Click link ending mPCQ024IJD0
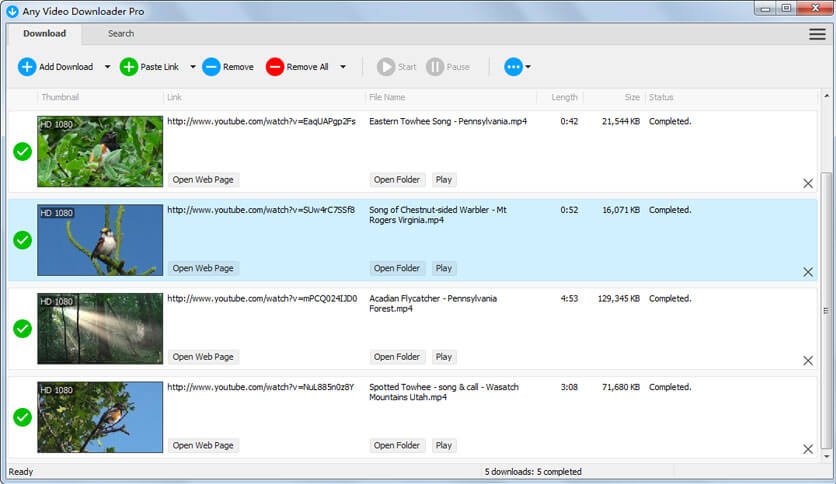The width and height of the screenshot is (836, 484). click(262, 298)
